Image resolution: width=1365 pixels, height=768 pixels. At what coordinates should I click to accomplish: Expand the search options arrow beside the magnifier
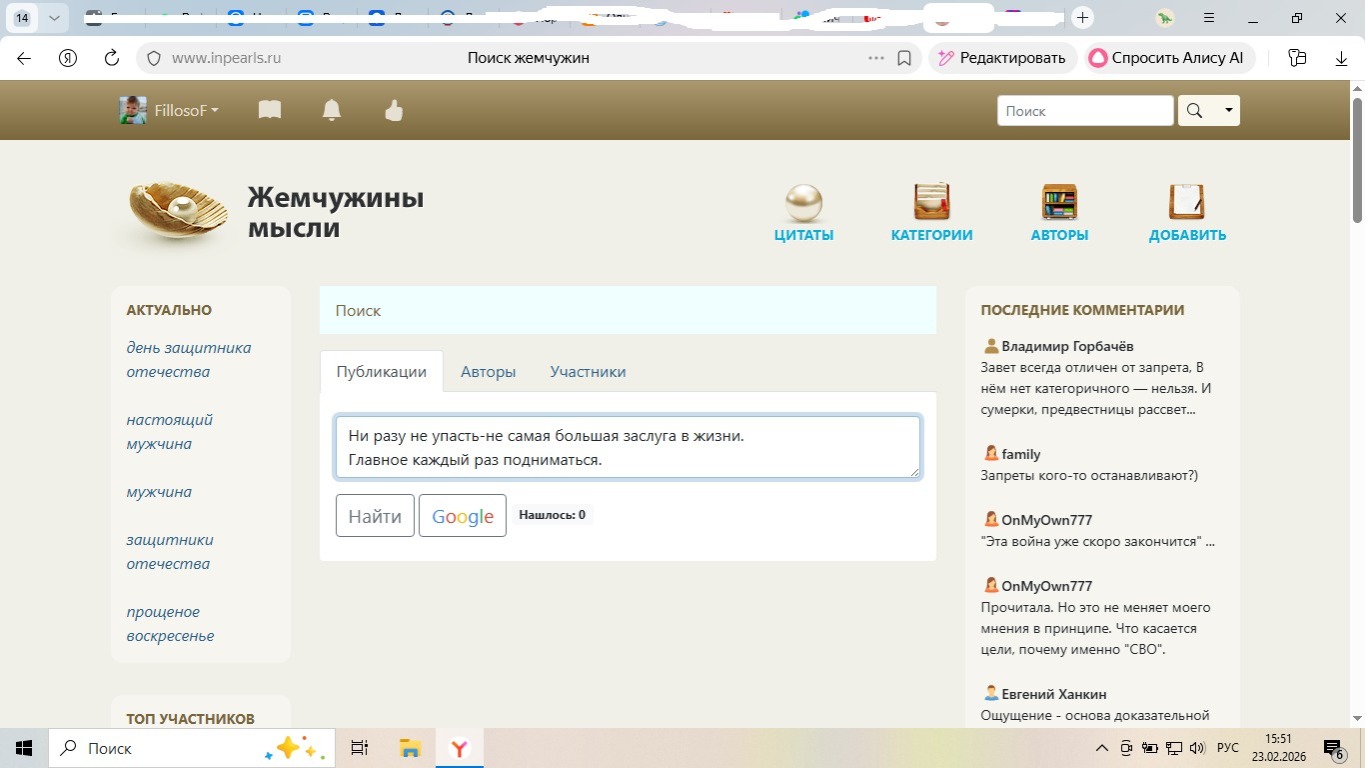pos(1229,110)
